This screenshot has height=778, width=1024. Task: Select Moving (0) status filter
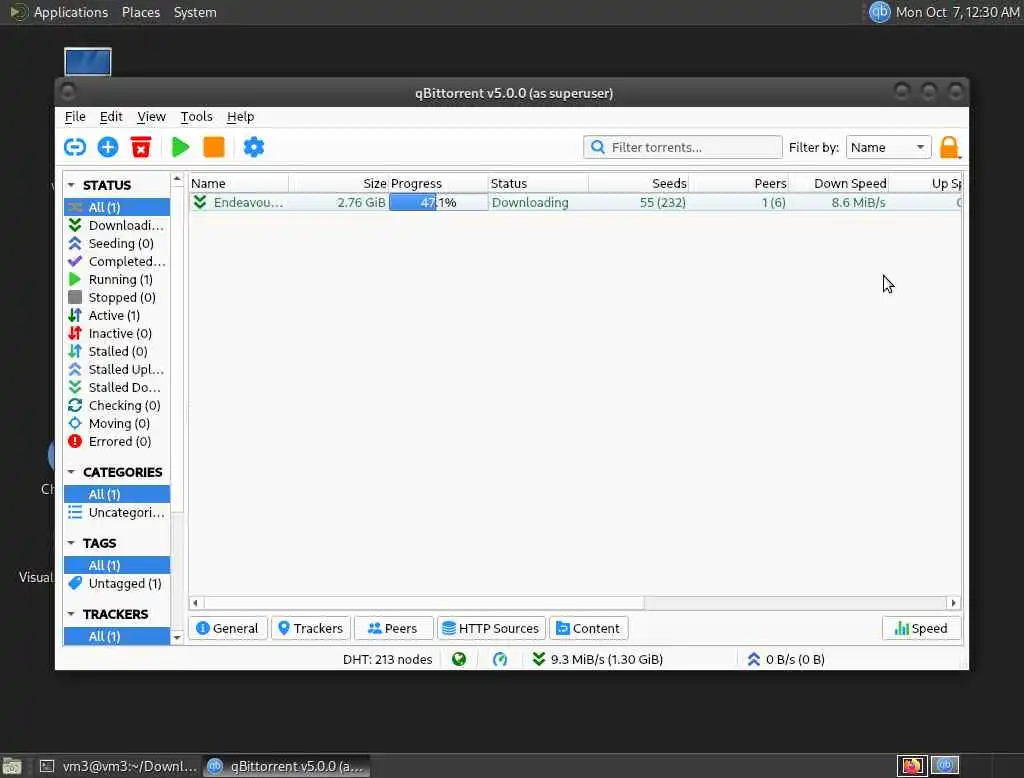[x=117, y=423]
